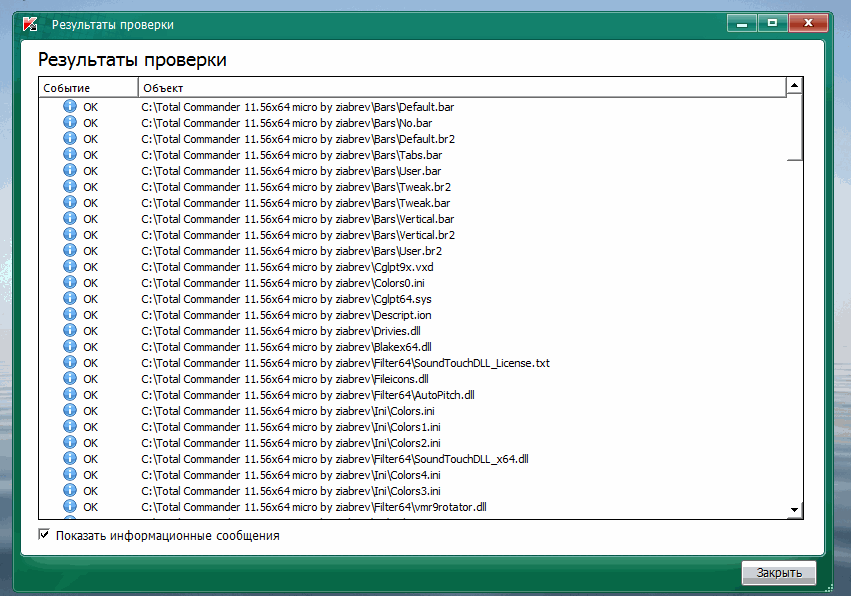Select the path ending in Bars\Vertical.bar
851x596 pixels.
tap(297, 219)
